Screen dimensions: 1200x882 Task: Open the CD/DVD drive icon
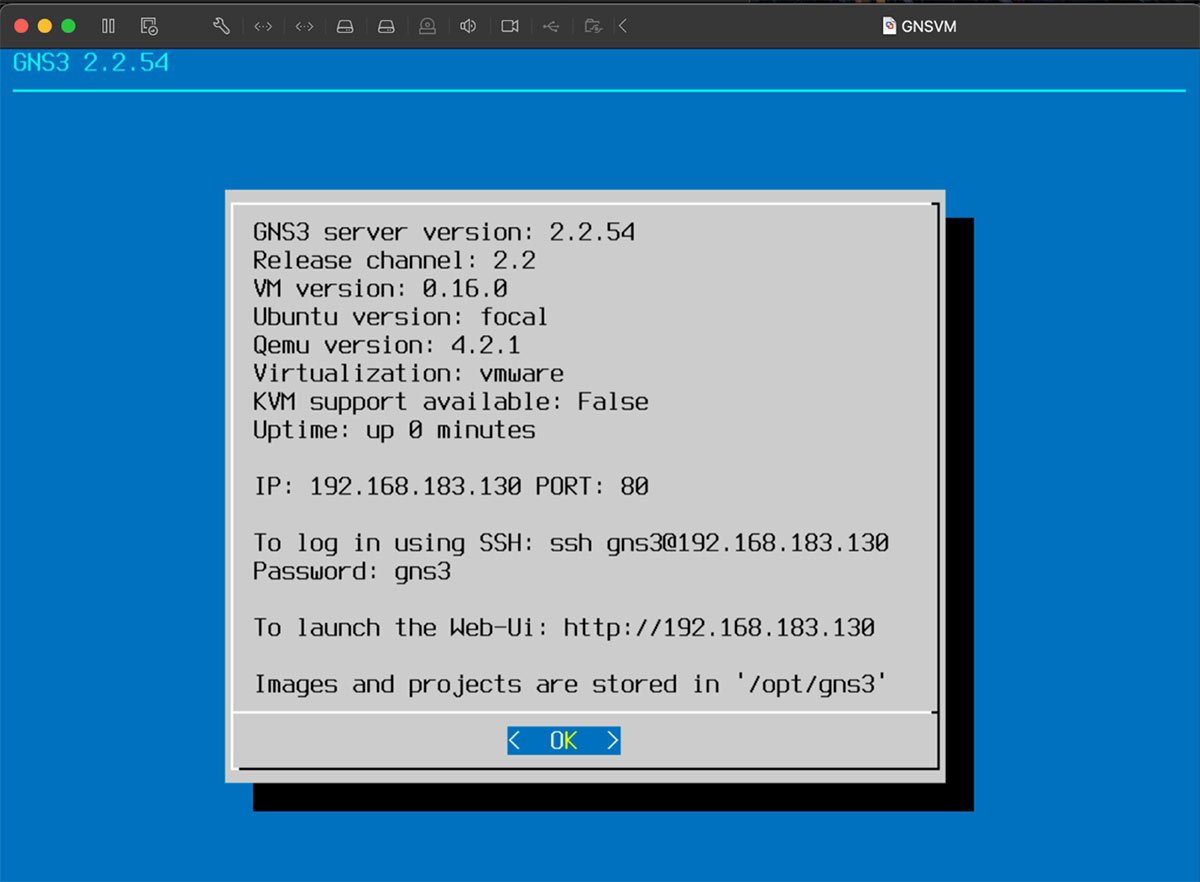click(427, 26)
